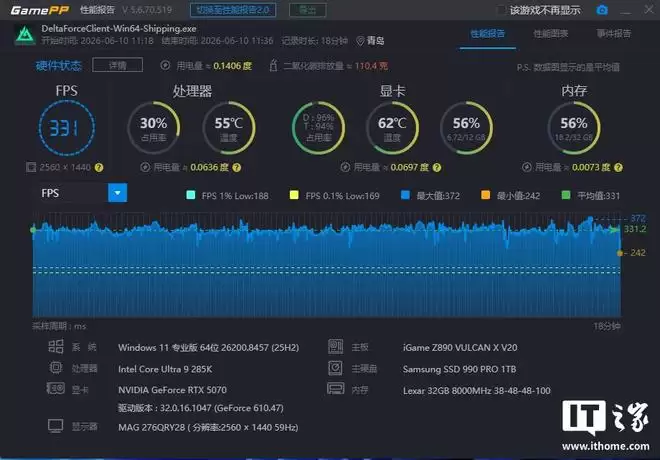
Task: Click the DeltaForceClient-Win64-Shipping.exe title
Action: coord(119,29)
